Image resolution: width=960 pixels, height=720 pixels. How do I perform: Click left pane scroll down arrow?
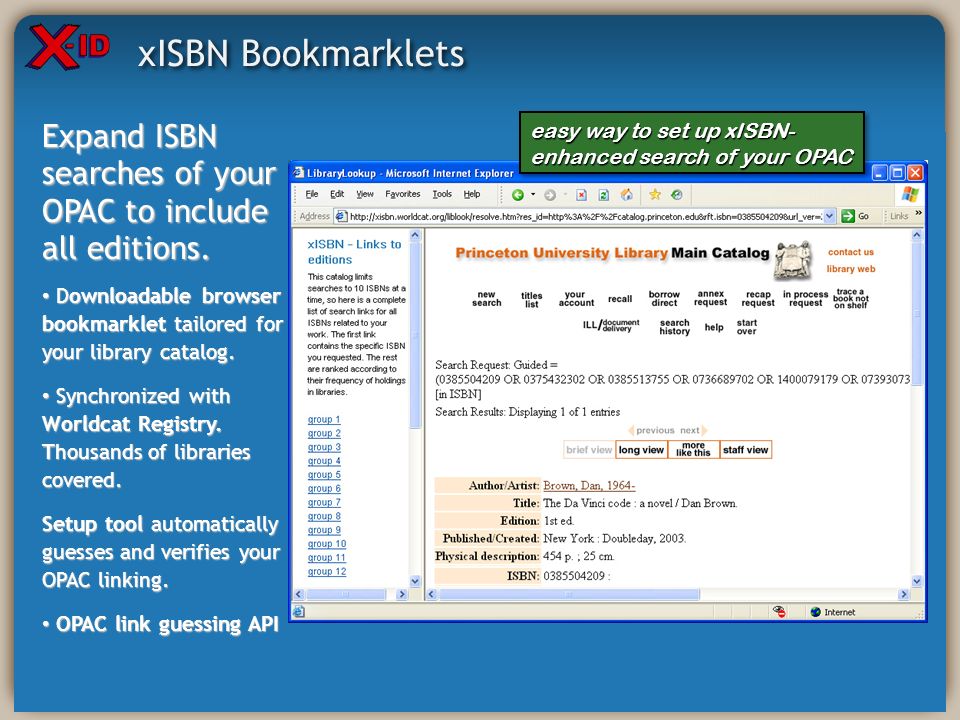tap(415, 581)
